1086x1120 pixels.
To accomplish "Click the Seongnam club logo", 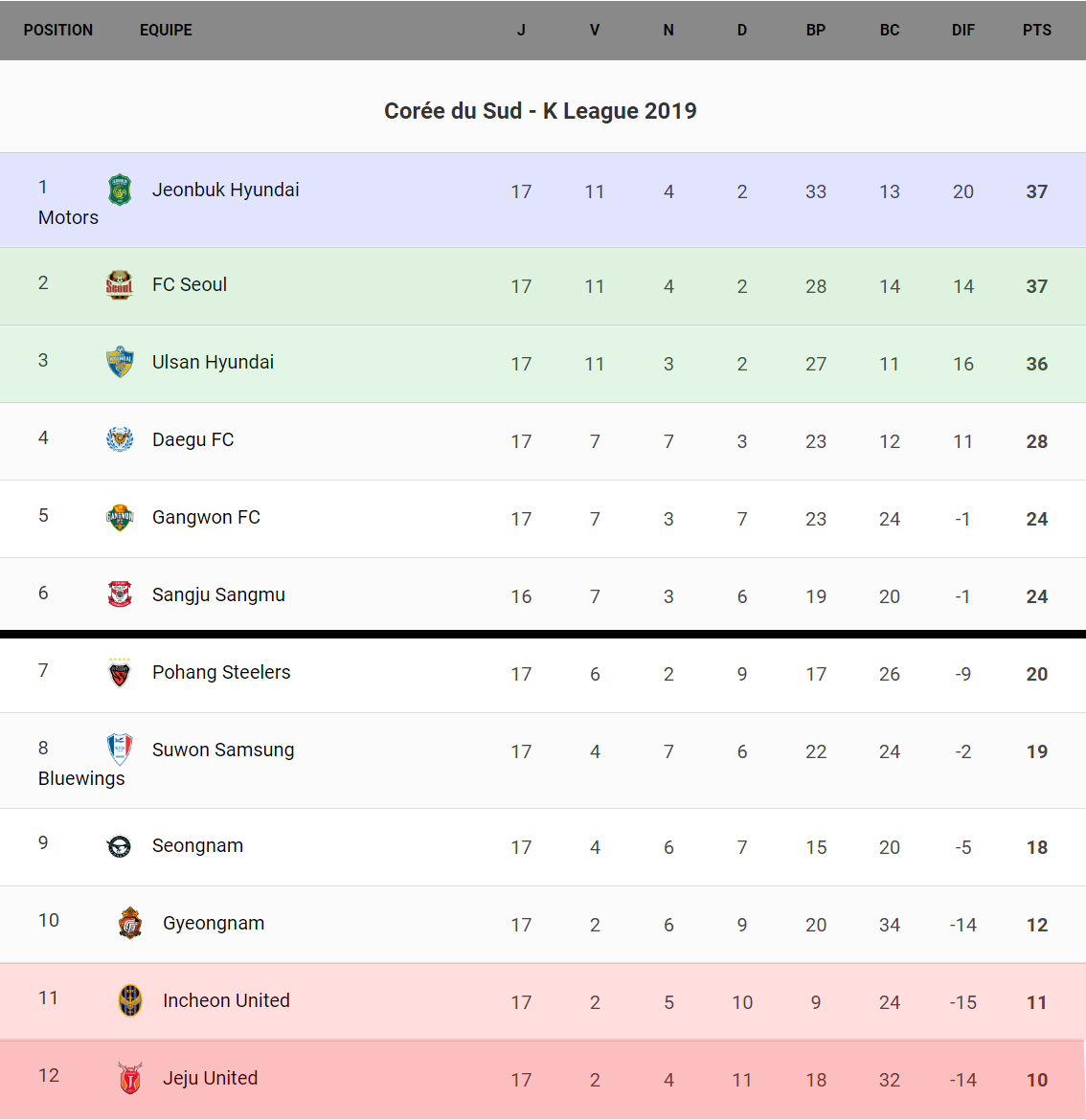I will point(120,846).
